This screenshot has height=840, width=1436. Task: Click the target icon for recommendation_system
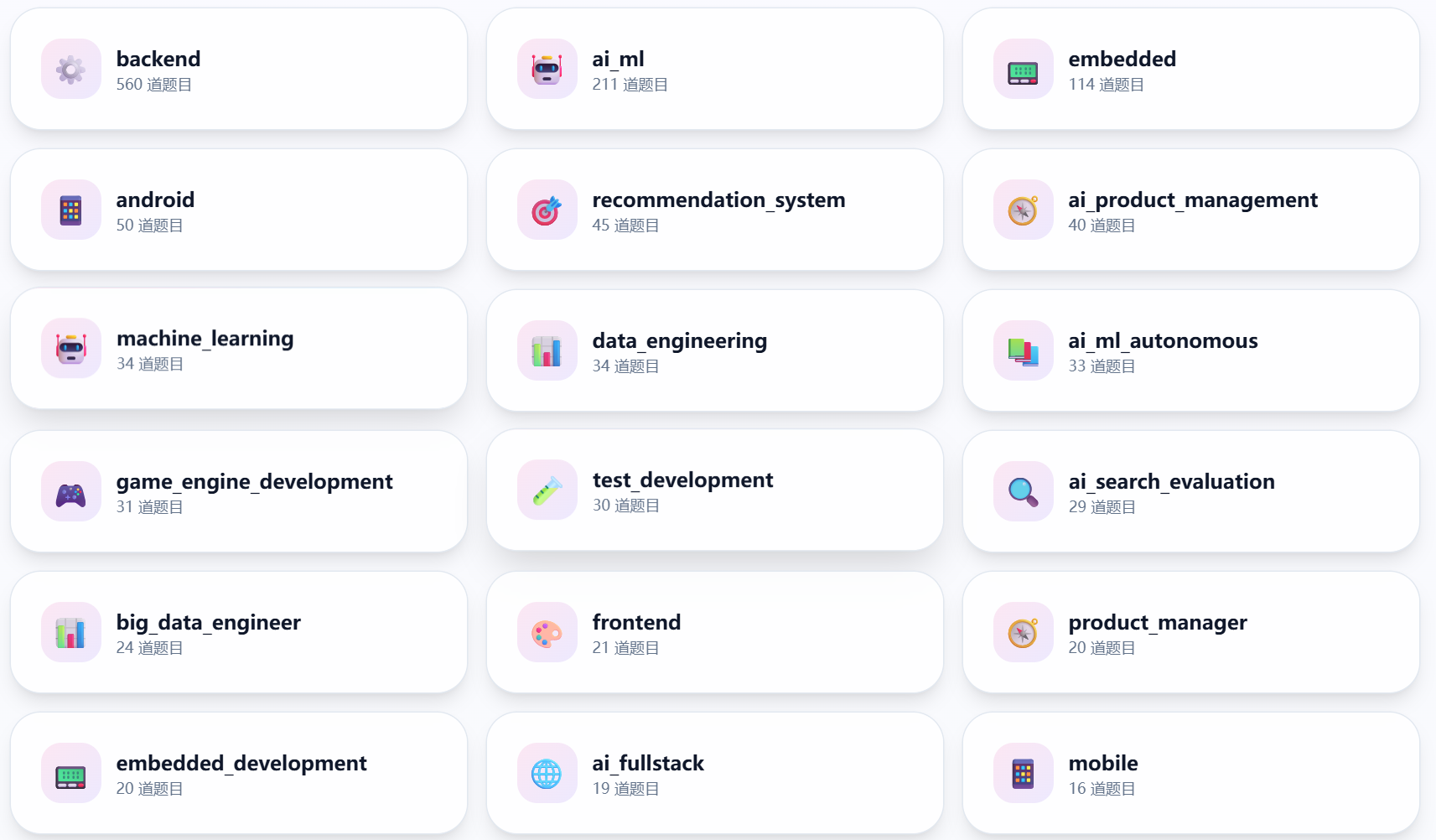coord(547,210)
